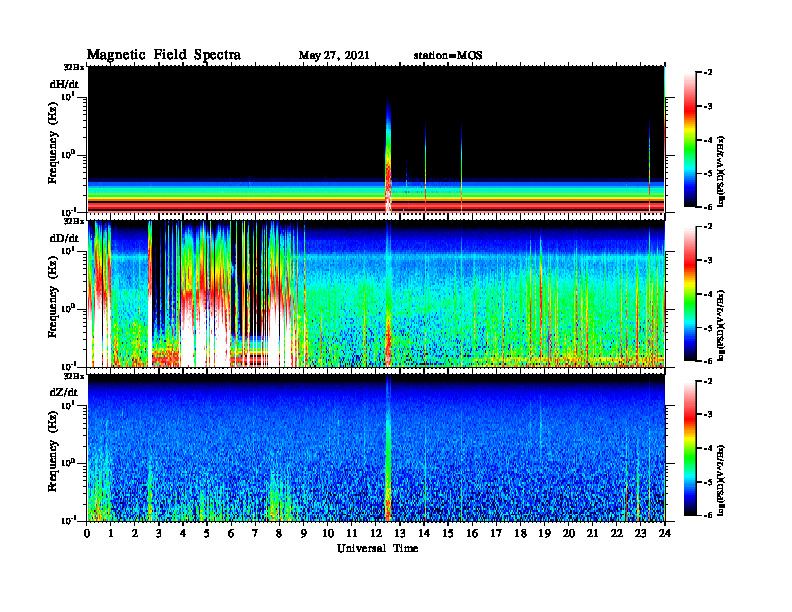Viewport: 792px width, 612px height.
Task: Click the 10^0 frequency tick of dZ/dt panel
Action: [68, 463]
